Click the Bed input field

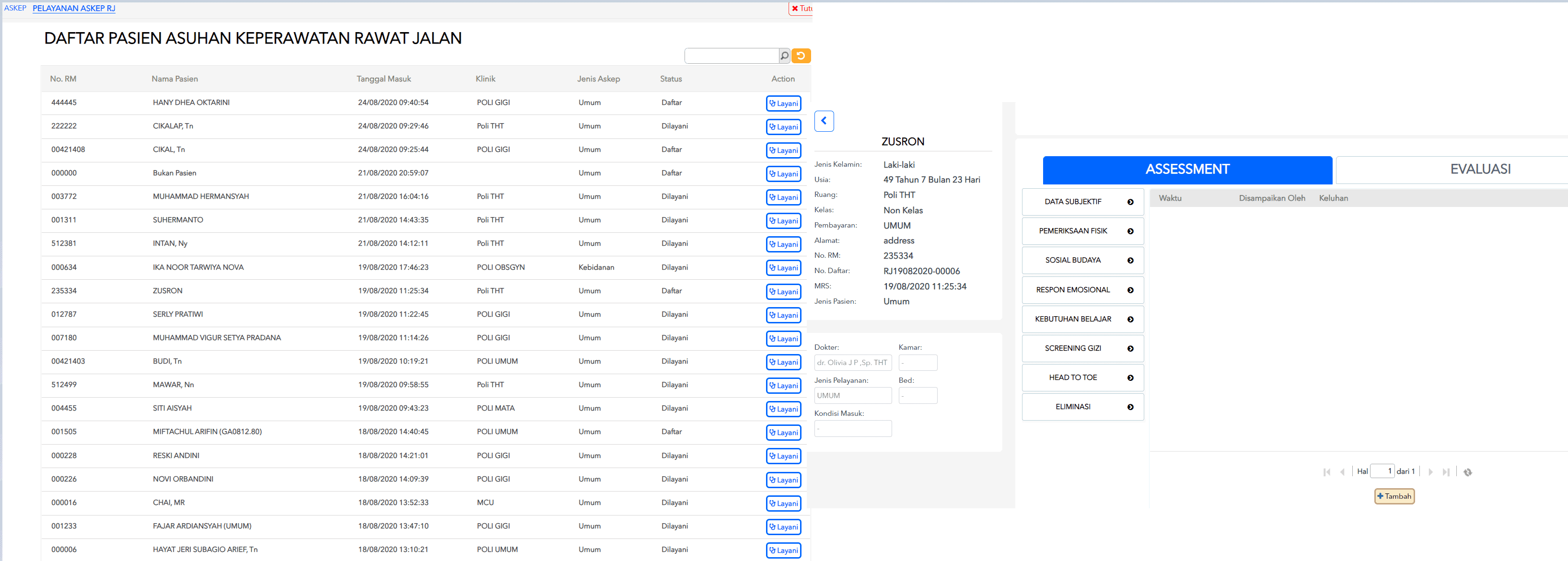pyautogui.click(x=918, y=396)
